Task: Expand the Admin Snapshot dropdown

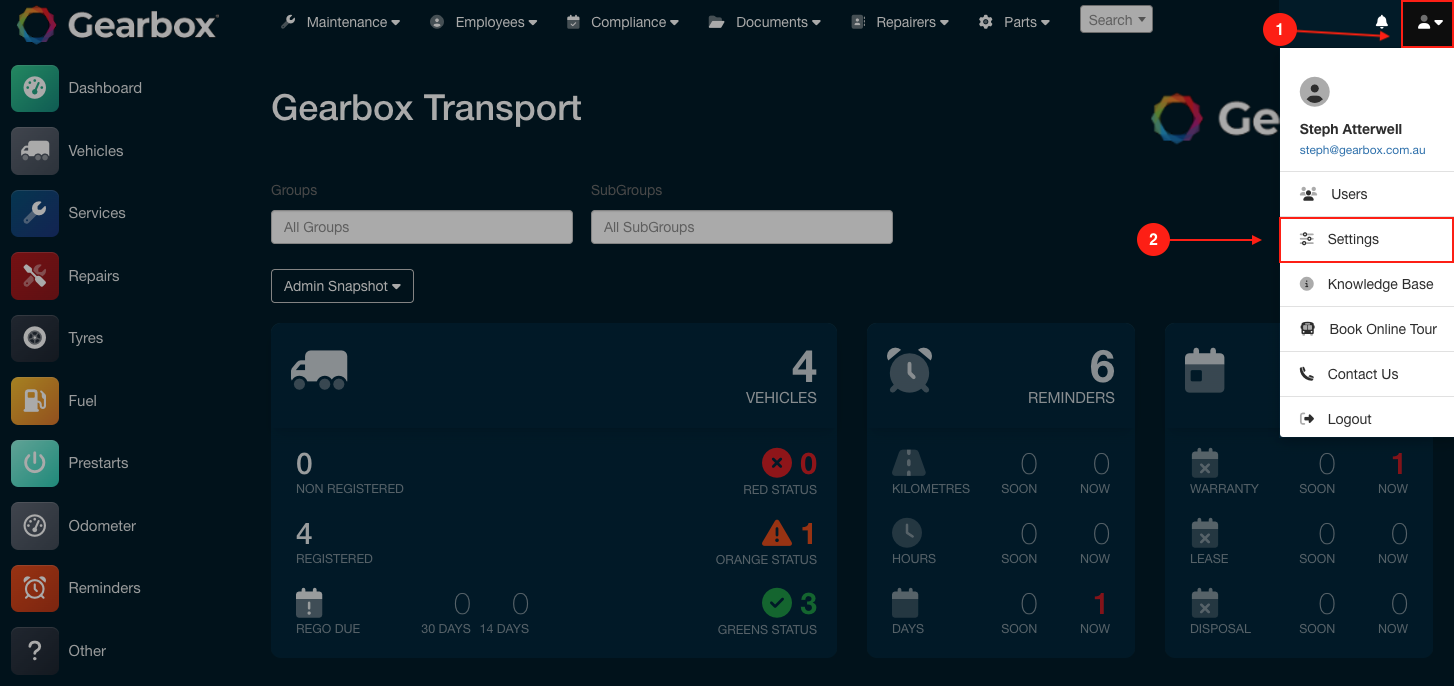Action: tap(342, 286)
